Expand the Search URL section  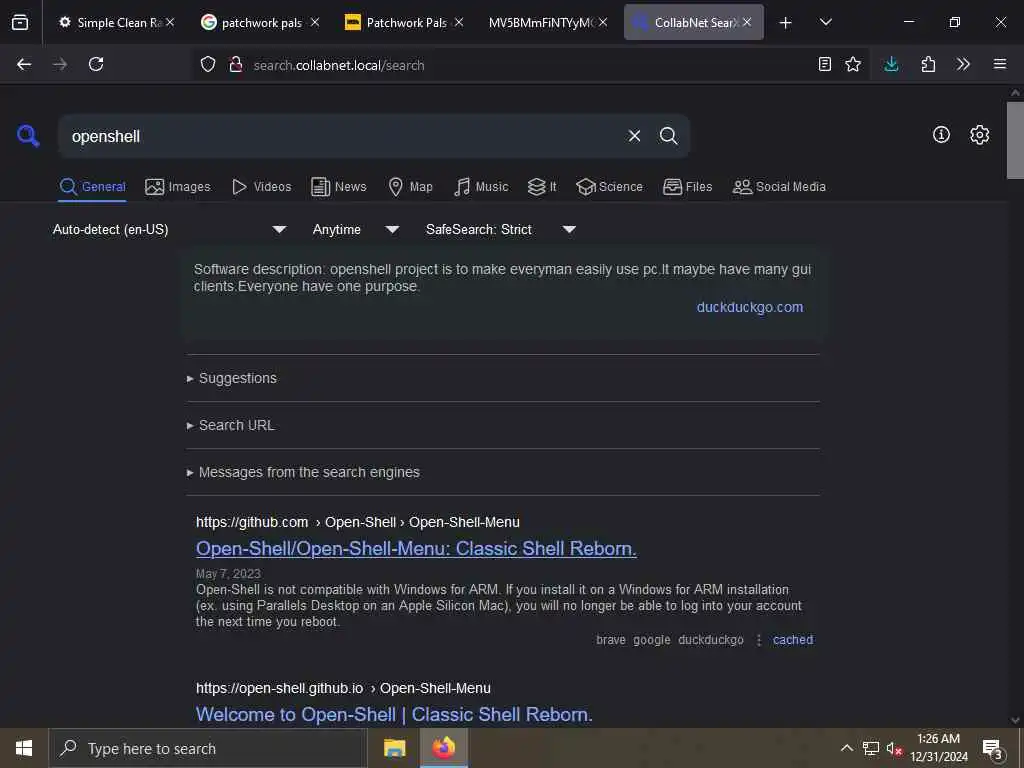236,425
